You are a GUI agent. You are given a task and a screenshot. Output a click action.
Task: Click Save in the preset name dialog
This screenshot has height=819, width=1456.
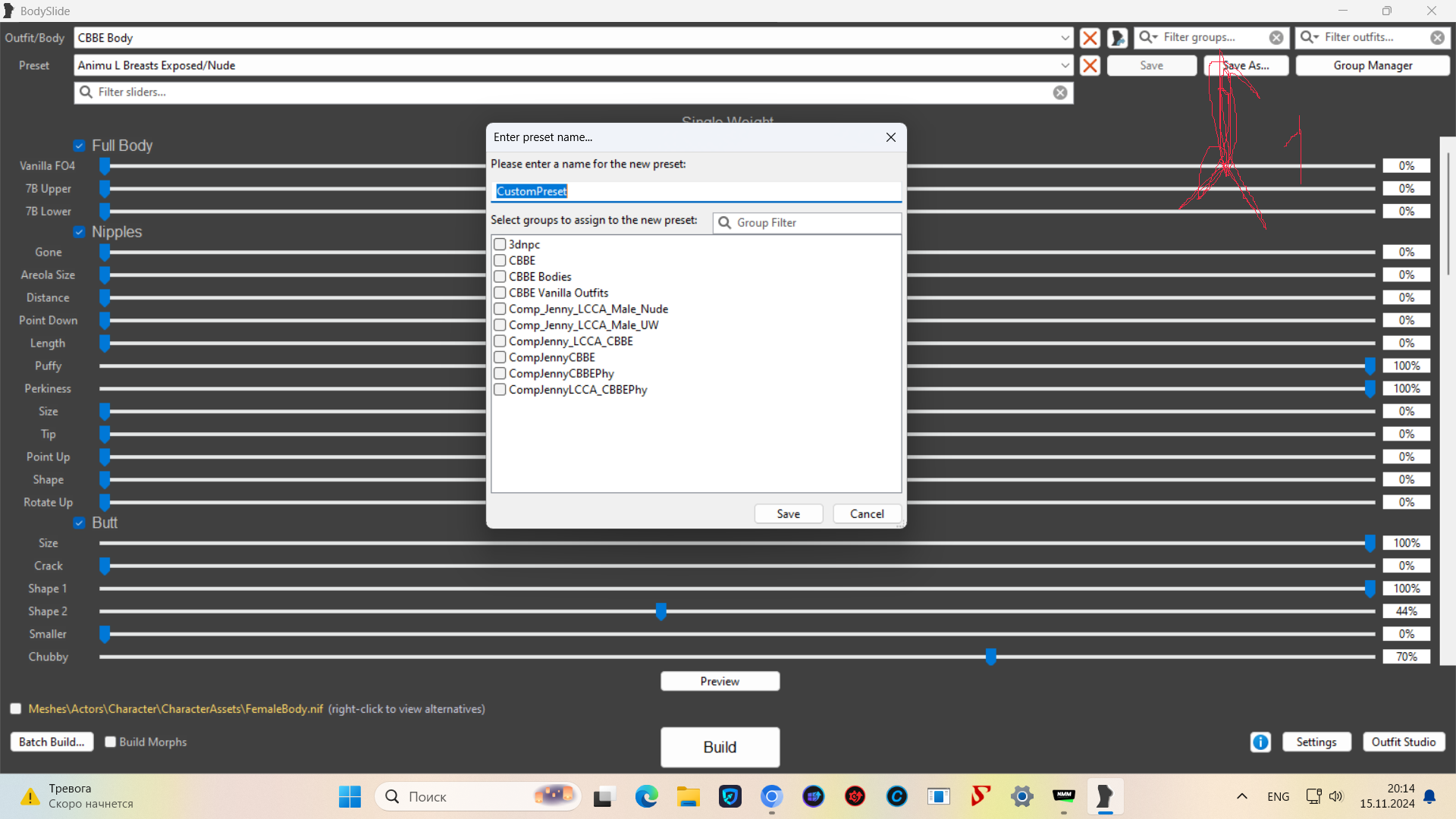[x=788, y=514]
